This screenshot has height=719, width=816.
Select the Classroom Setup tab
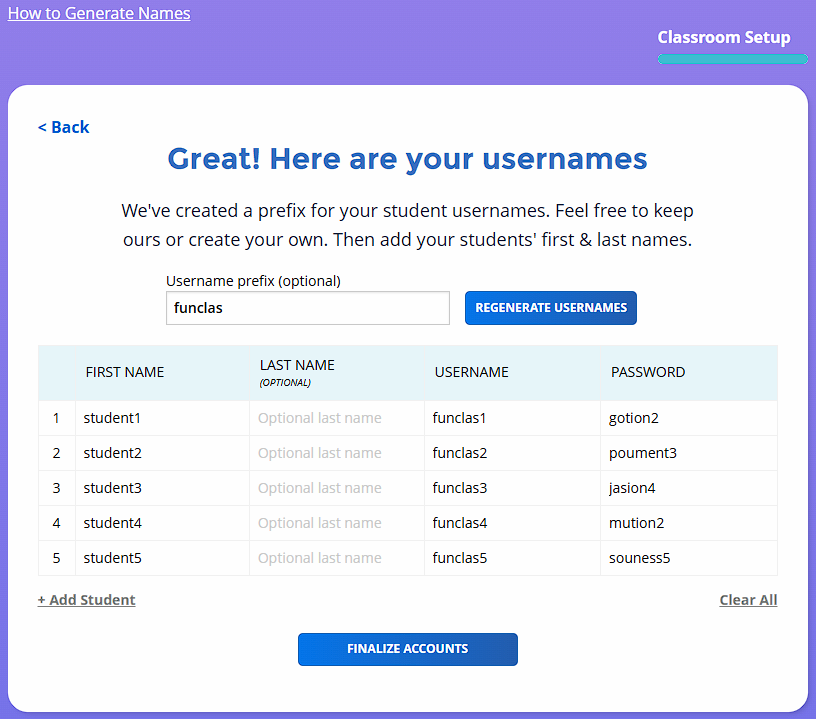[723, 38]
